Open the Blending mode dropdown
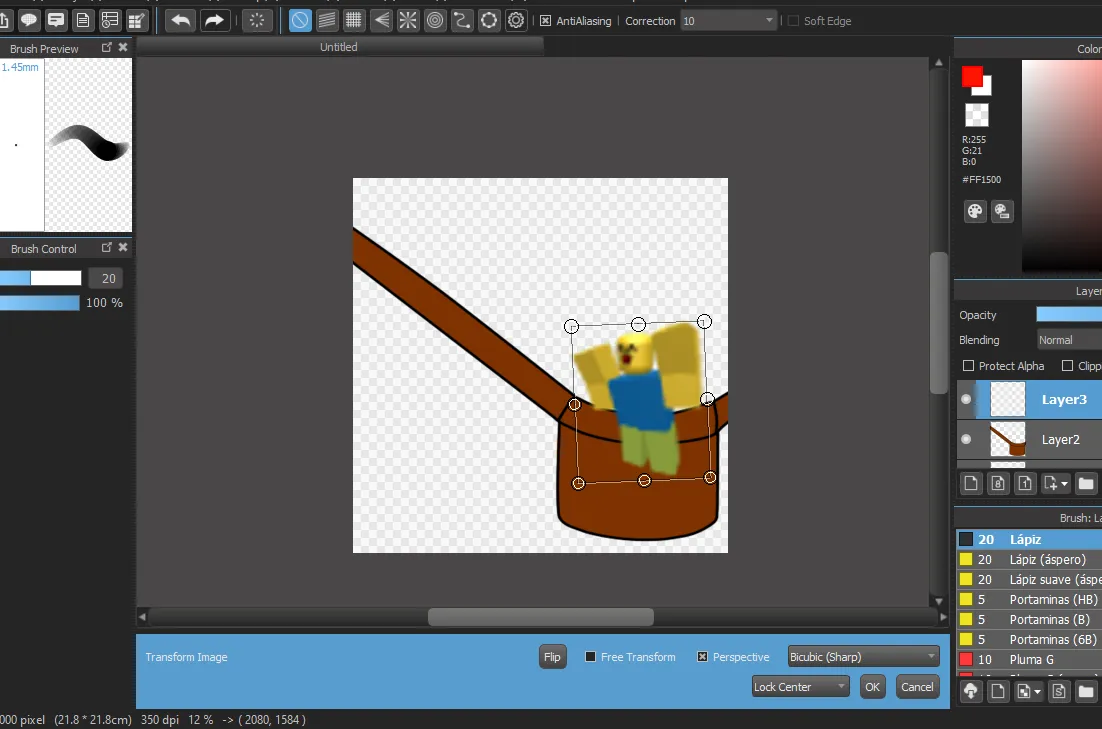 point(1069,340)
